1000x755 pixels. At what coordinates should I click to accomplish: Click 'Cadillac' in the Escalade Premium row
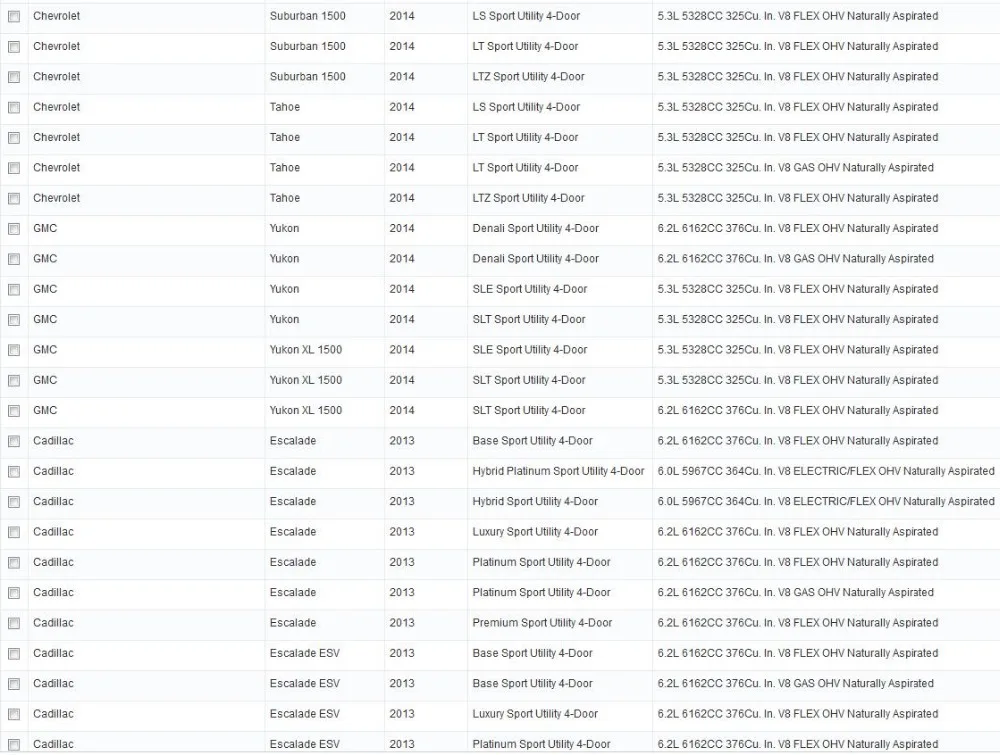[53, 623]
